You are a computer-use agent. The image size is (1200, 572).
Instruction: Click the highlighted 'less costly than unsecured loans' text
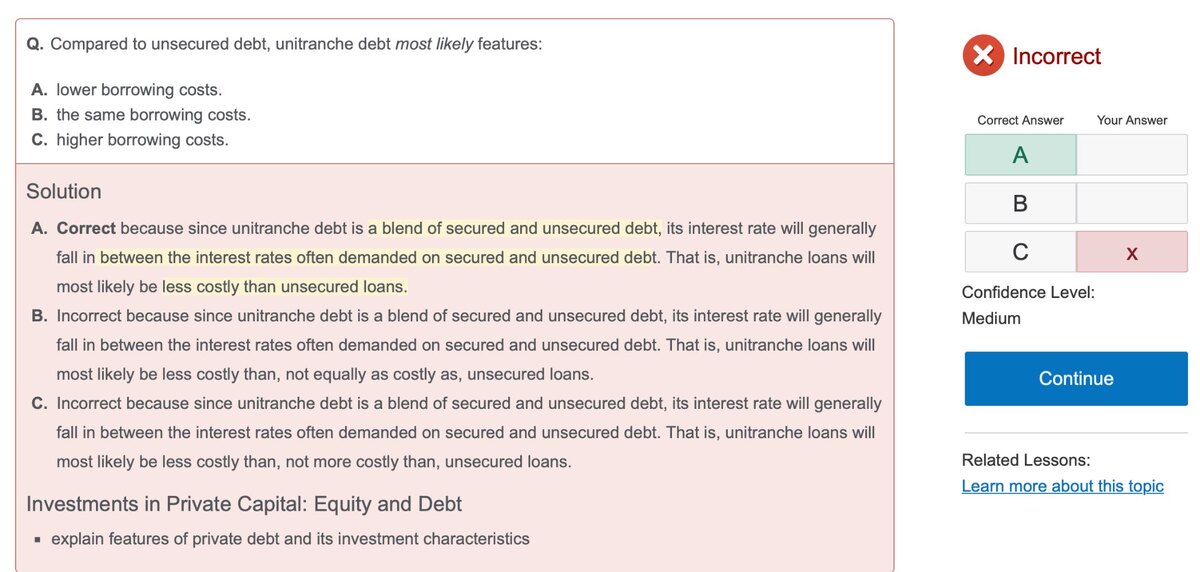pos(285,287)
